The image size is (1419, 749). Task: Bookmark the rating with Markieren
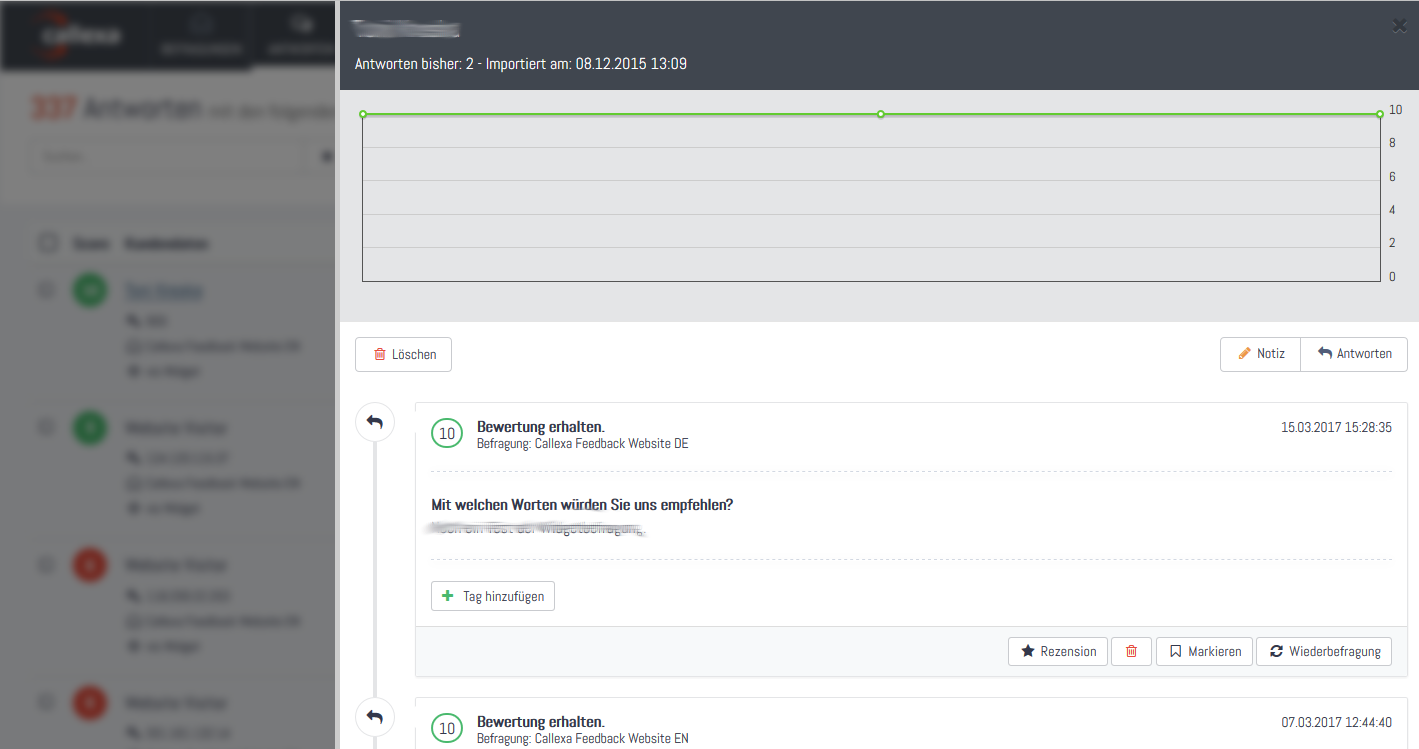[x=1204, y=651]
